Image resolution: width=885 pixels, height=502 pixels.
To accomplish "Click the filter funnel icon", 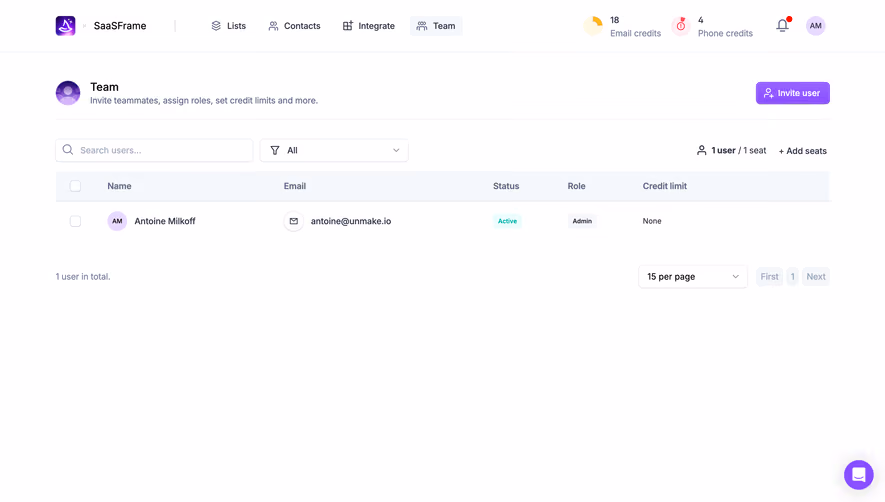I will [x=275, y=150].
